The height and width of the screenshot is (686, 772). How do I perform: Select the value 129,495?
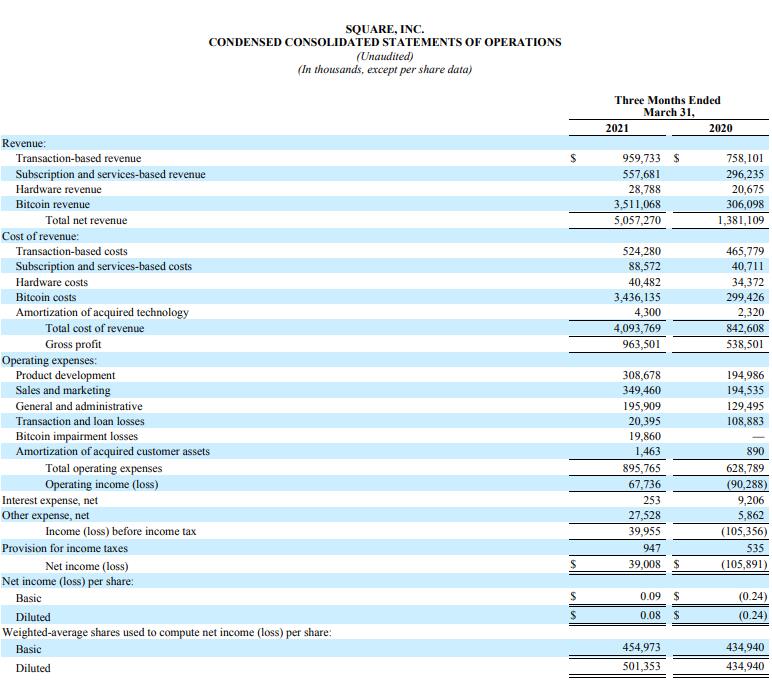[x=745, y=406]
